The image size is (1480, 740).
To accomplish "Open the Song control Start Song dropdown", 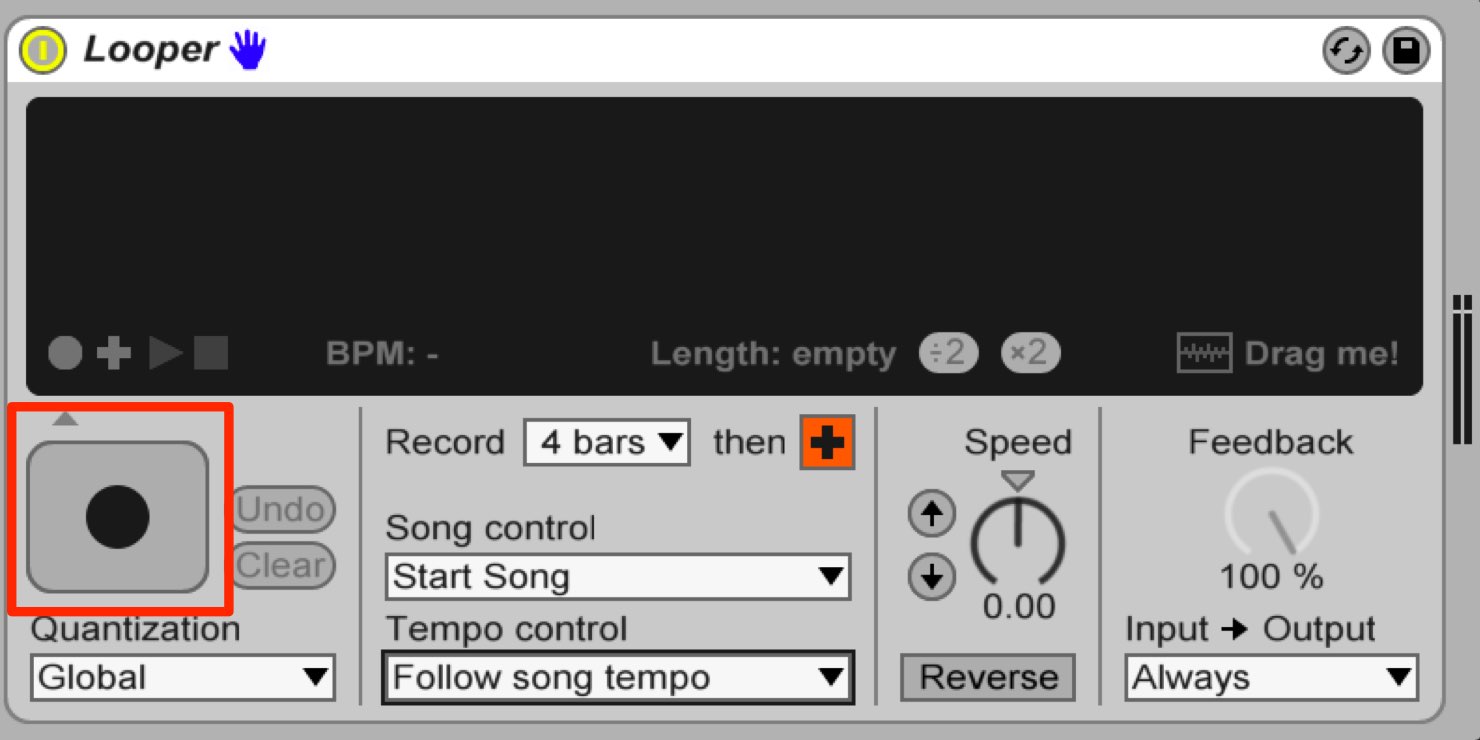I will coord(618,576).
